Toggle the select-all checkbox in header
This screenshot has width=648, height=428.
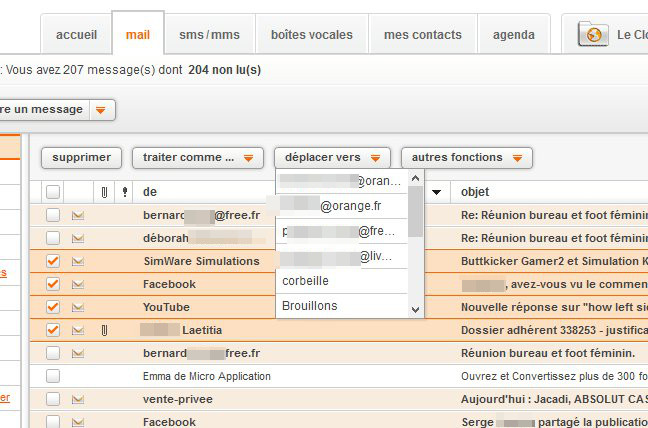53,191
